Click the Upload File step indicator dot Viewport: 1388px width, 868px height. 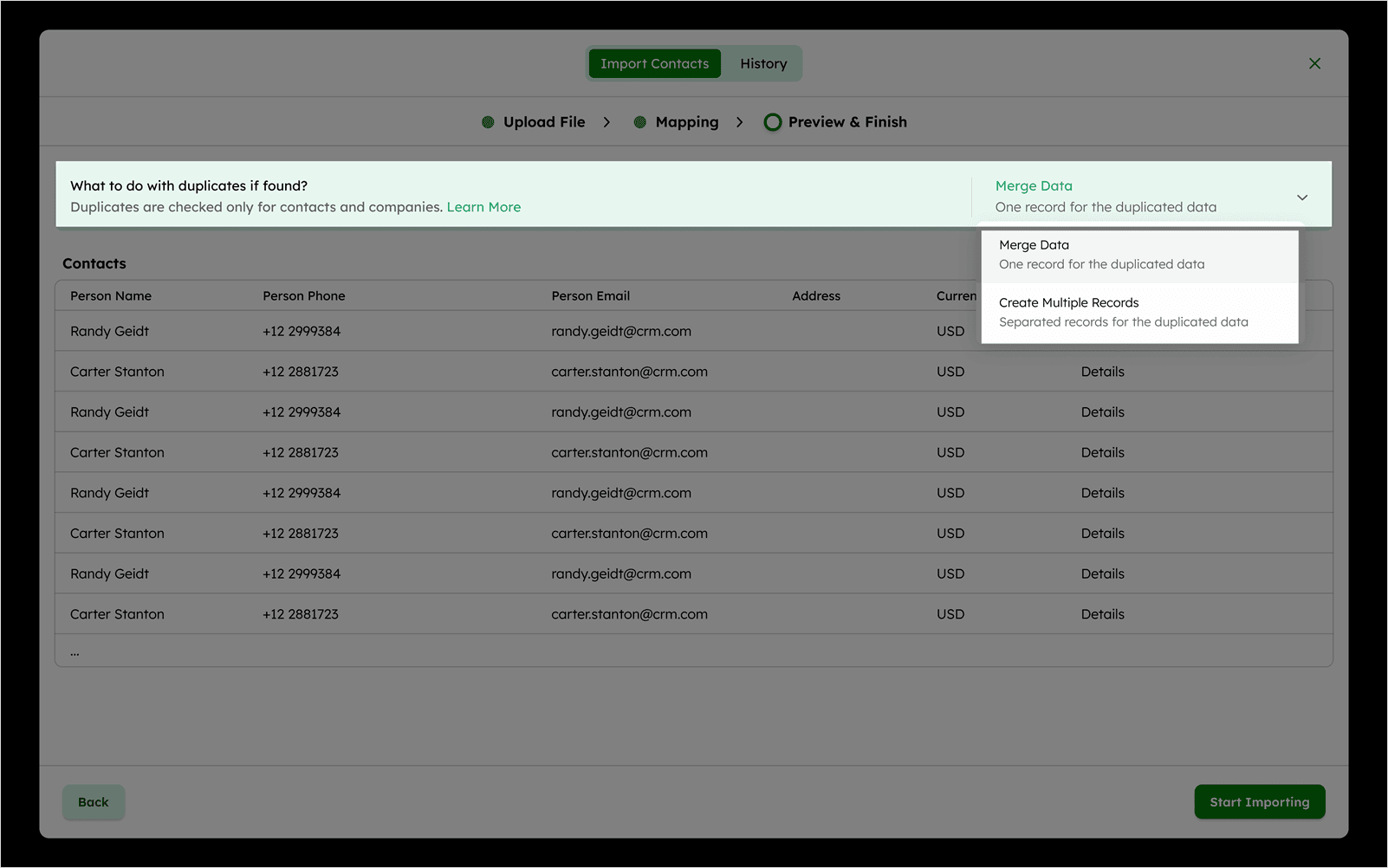[488, 122]
